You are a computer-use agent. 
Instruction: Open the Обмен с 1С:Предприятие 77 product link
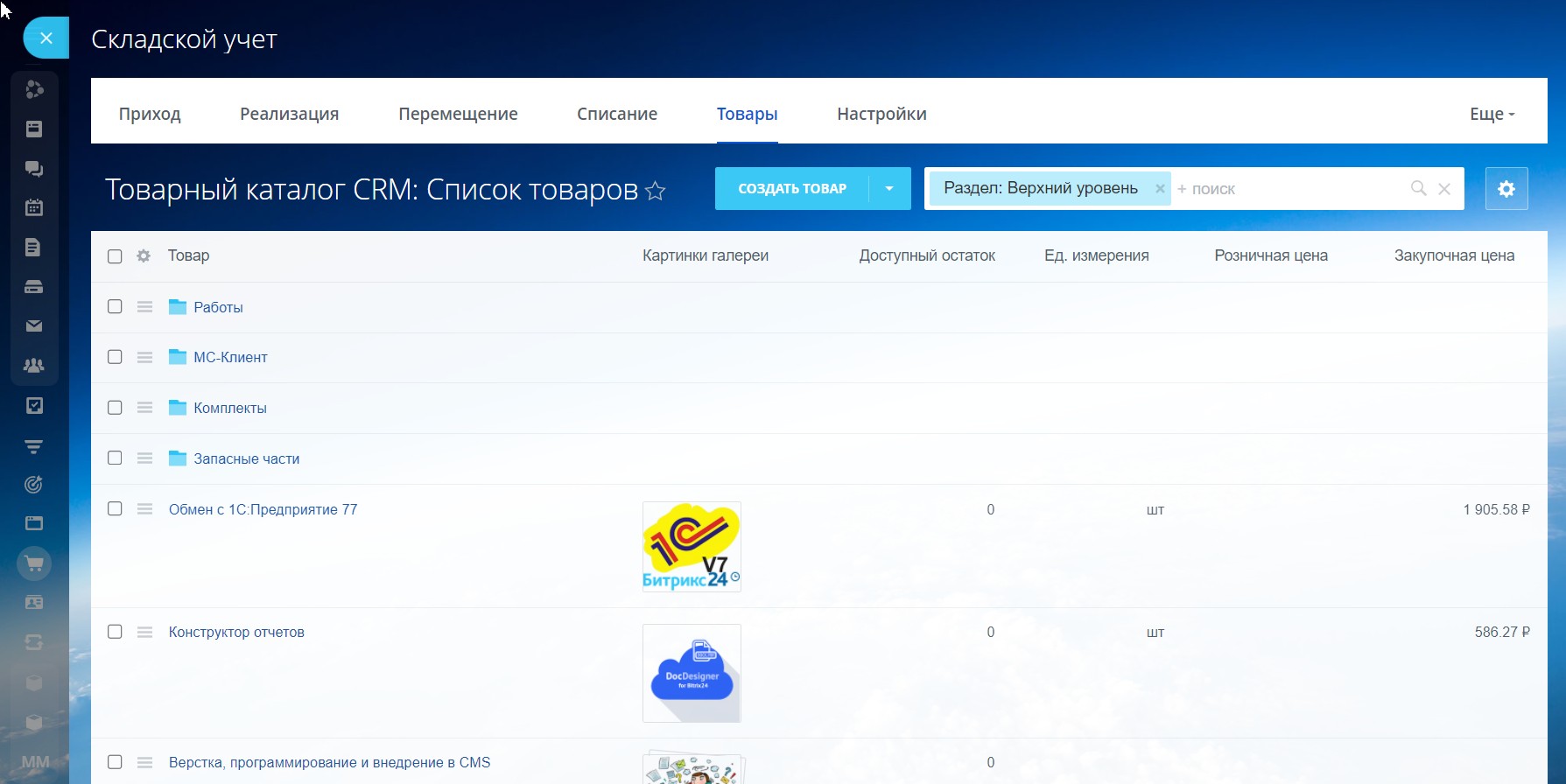(263, 509)
